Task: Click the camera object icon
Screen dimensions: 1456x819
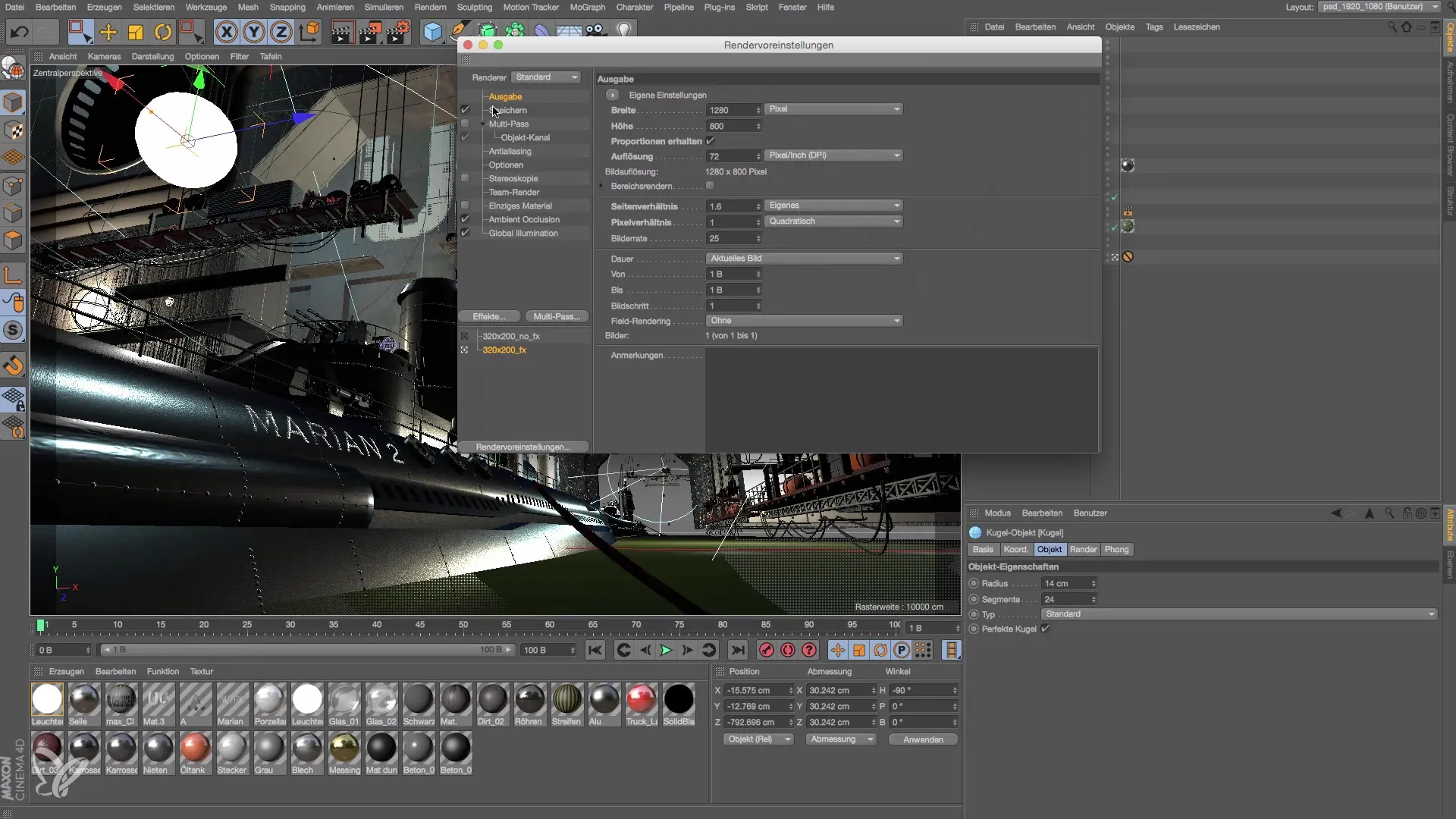Action: point(595,31)
